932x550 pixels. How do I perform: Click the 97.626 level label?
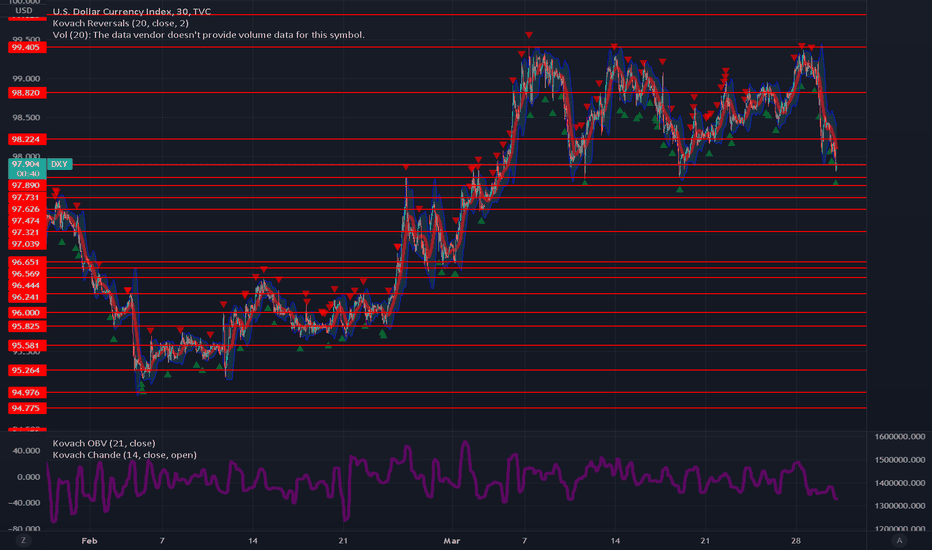pyautogui.click(x=27, y=209)
